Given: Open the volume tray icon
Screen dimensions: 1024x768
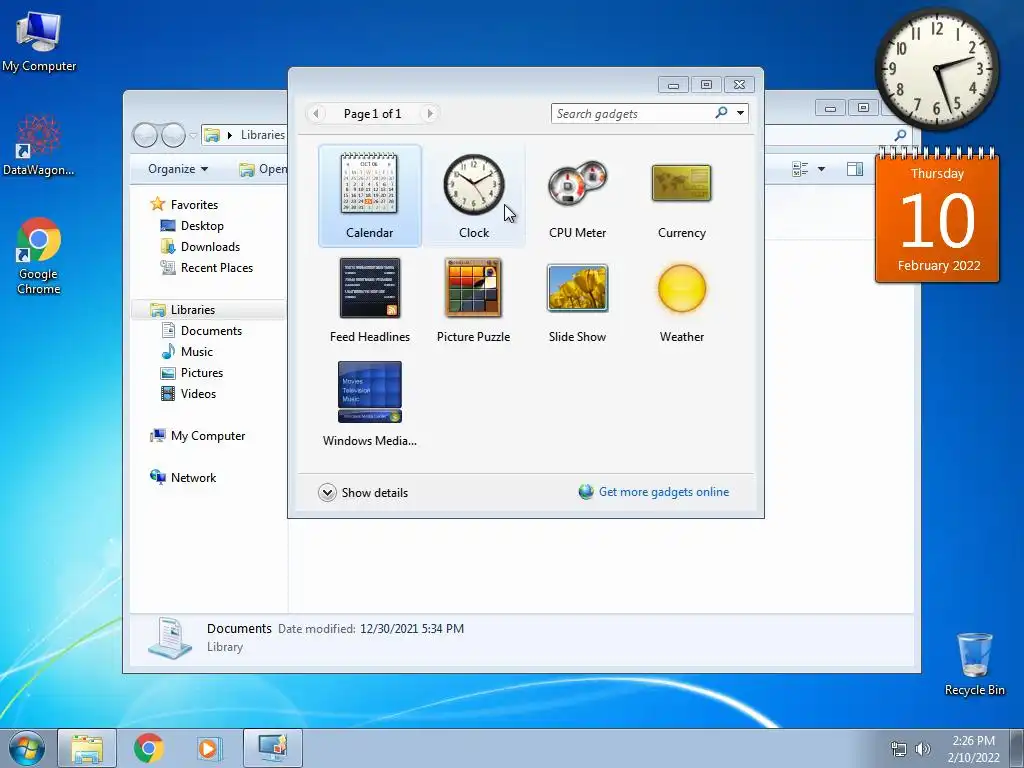Looking at the screenshot, I should click(922, 749).
